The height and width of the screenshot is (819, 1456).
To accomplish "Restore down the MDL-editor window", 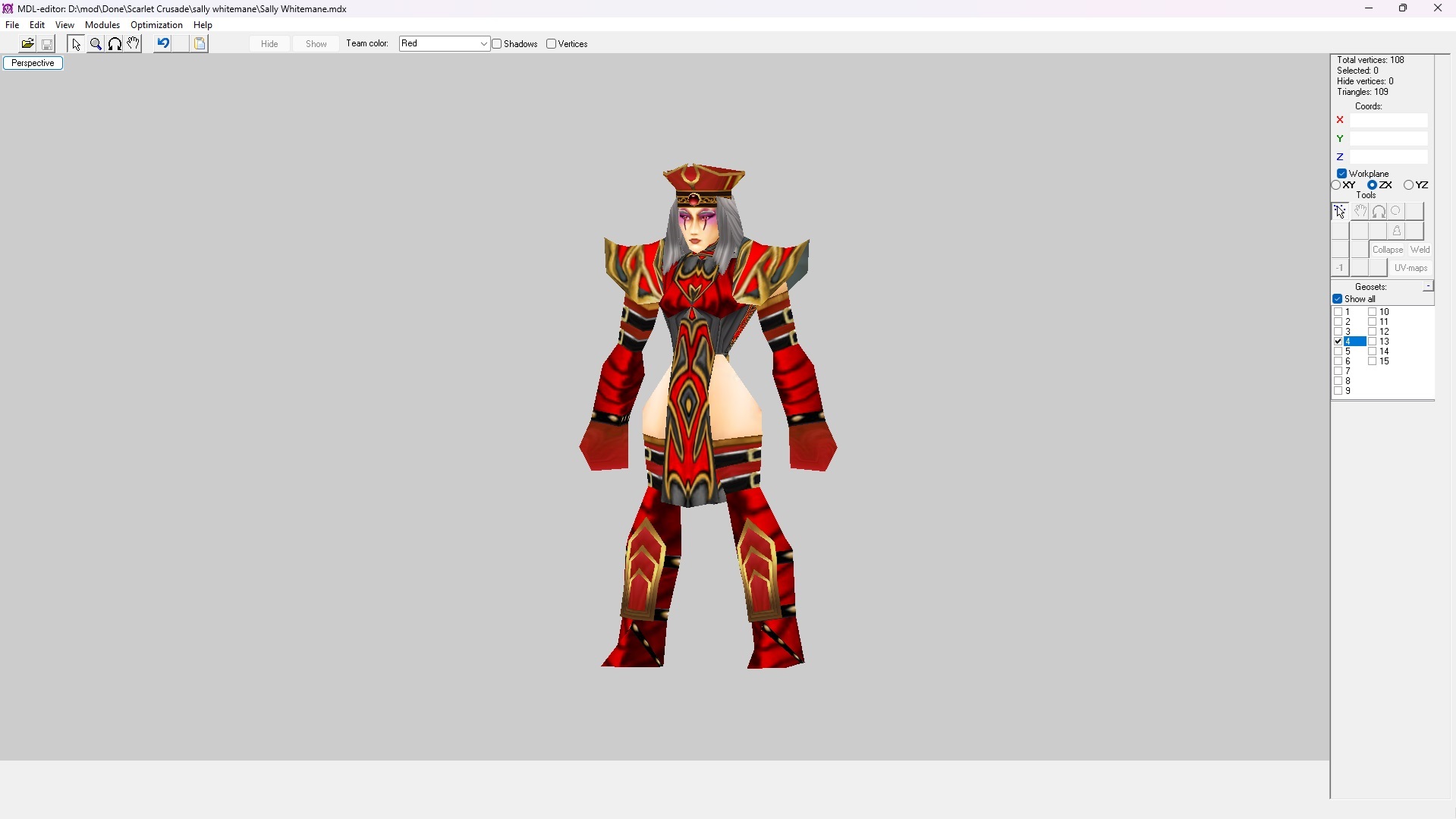I will 1404,8.
